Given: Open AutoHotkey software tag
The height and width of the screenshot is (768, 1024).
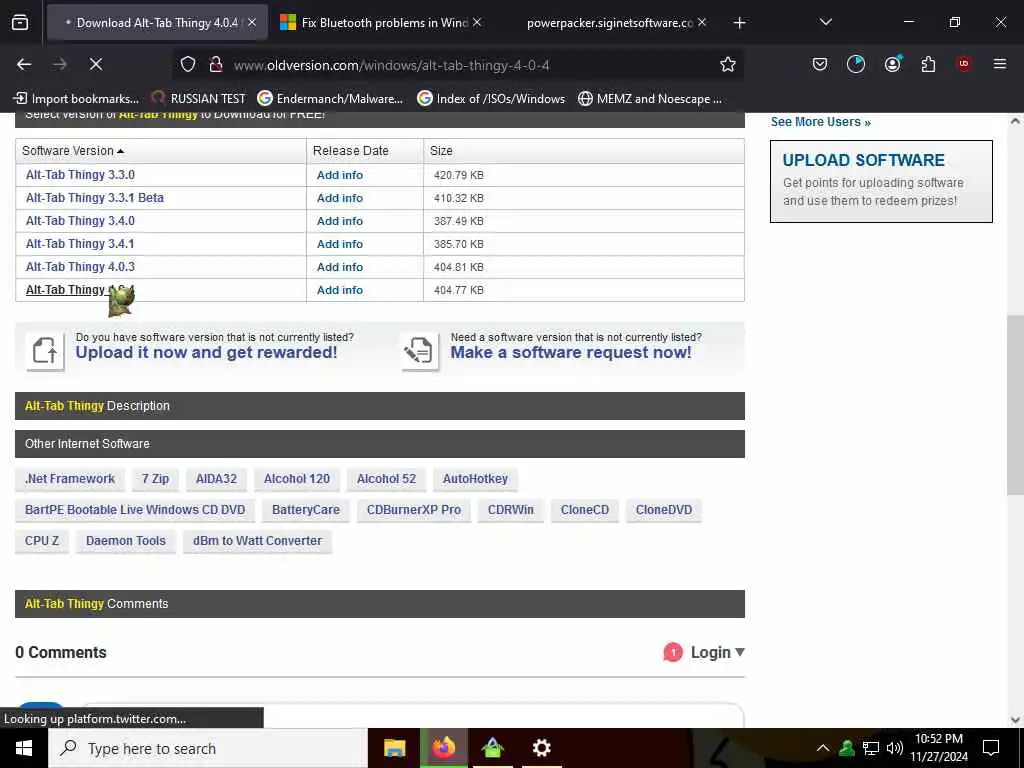Looking at the screenshot, I should (475, 479).
